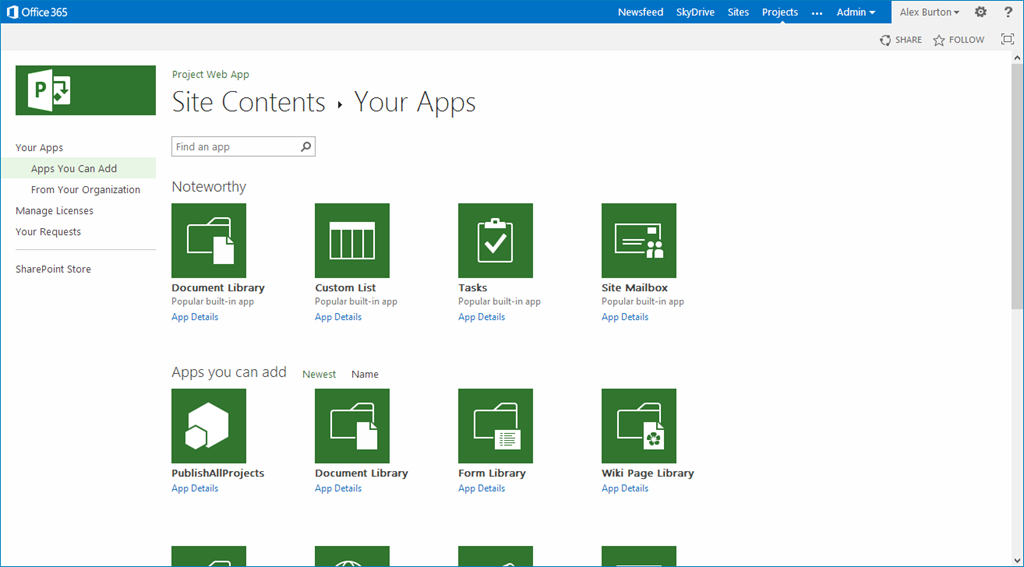Toggle focus on content icon
The image size is (1024, 567).
click(x=1007, y=39)
